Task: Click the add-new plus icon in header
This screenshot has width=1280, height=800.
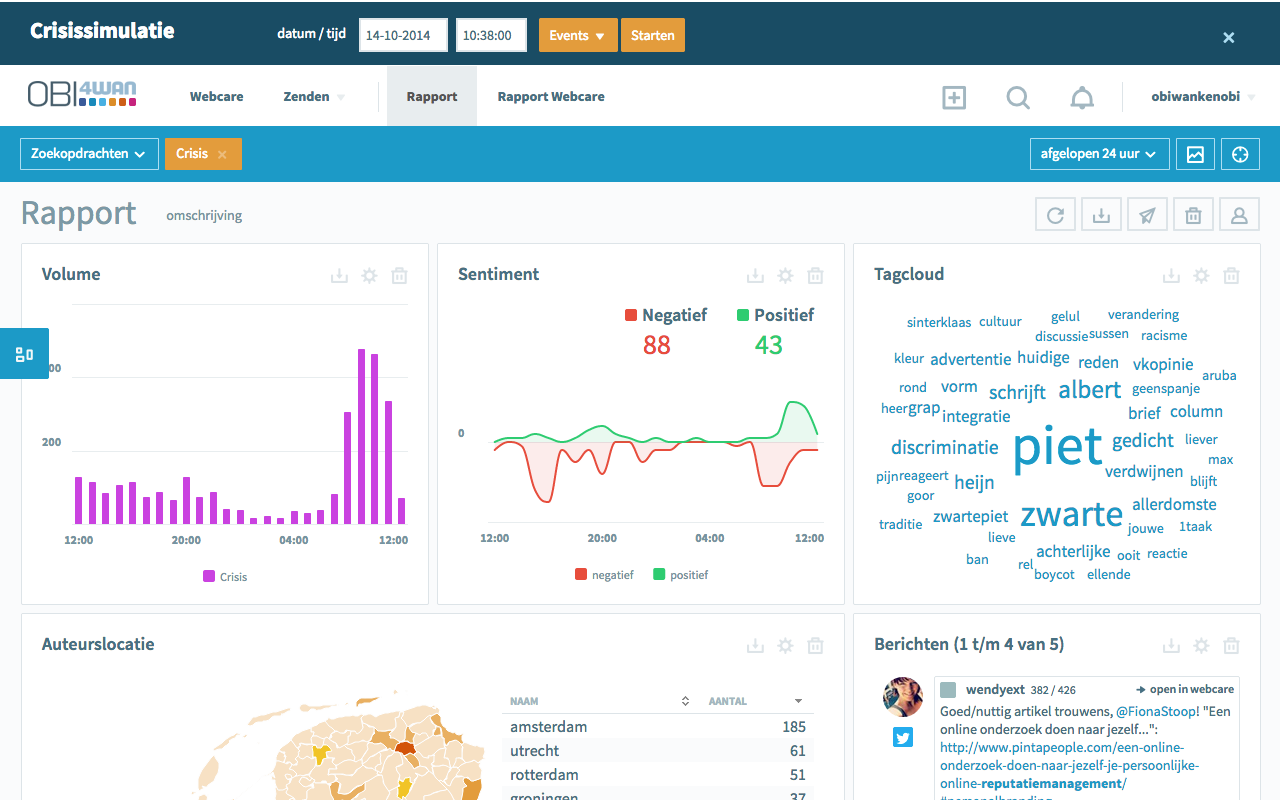Action: (x=954, y=97)
